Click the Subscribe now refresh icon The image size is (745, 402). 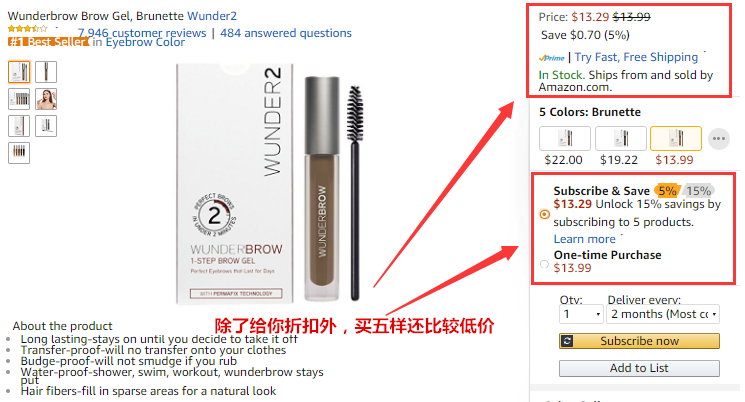(x=567, y=341)
